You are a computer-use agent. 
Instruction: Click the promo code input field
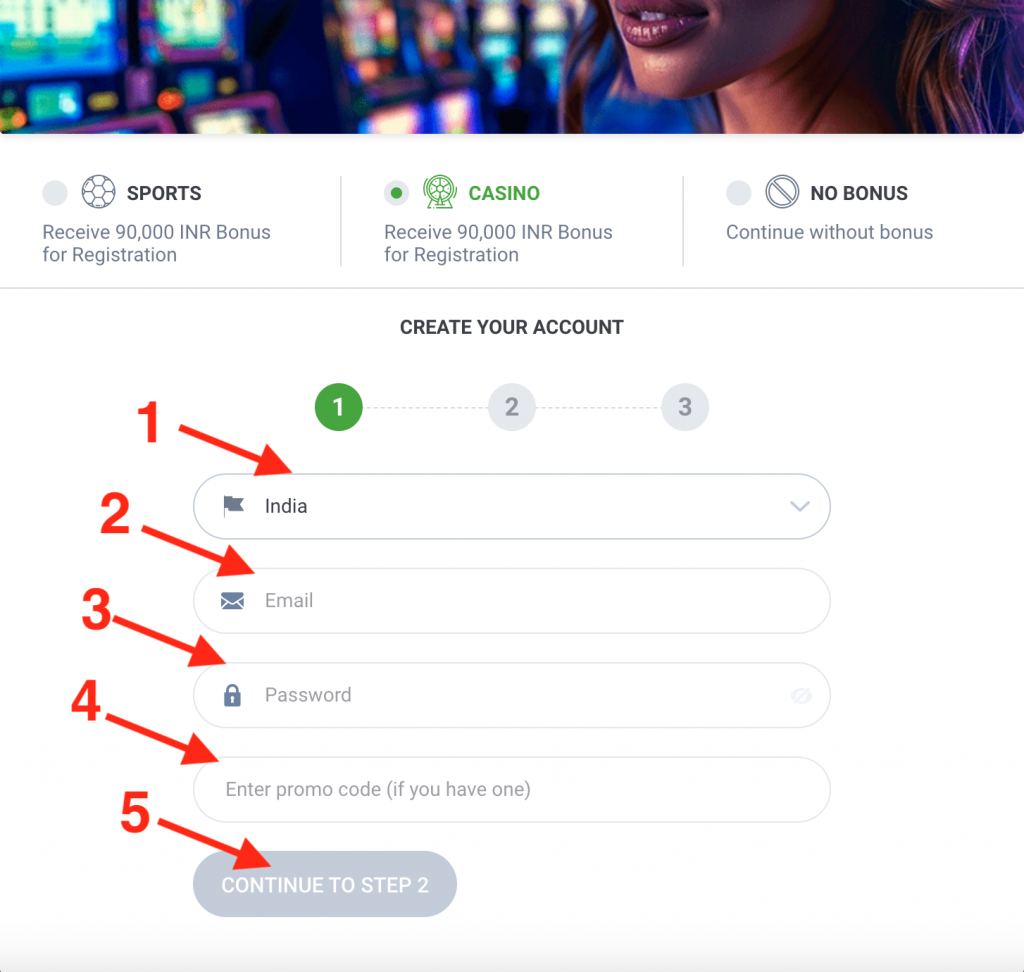click(x=512, y=790)
